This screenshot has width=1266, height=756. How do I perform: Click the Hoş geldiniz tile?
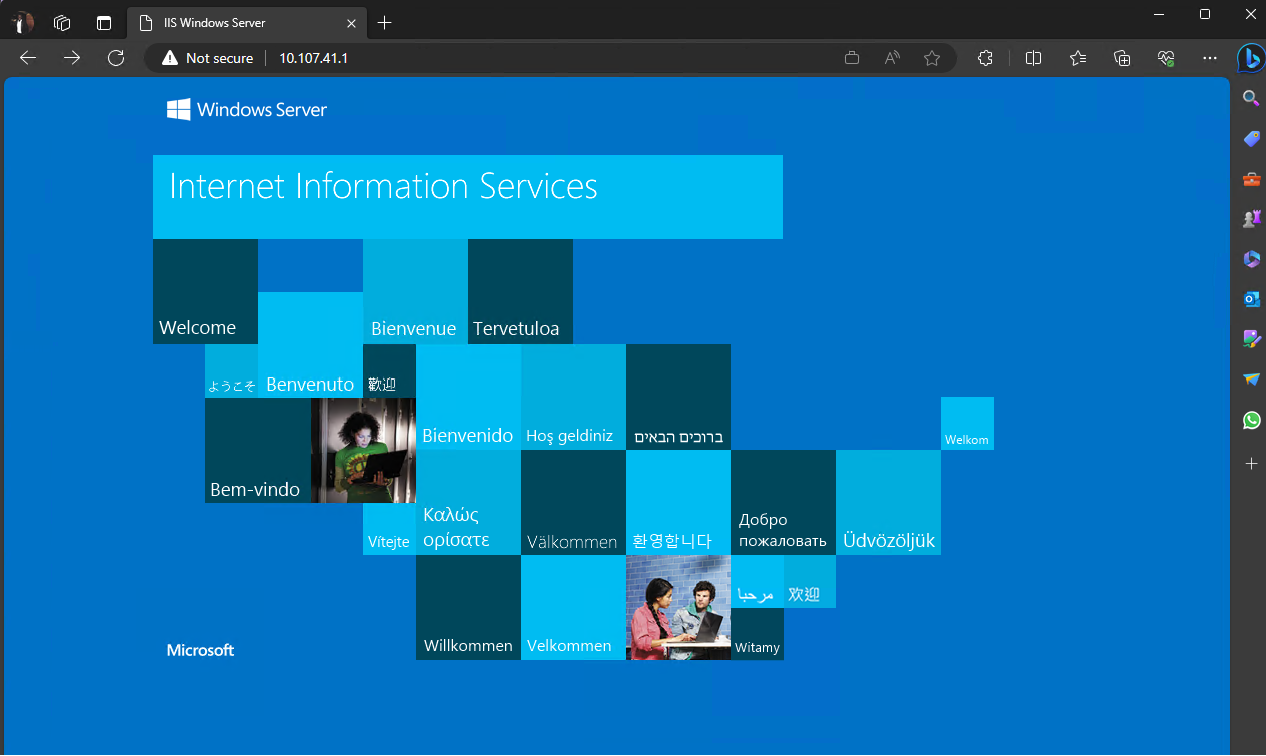(573, 397)
